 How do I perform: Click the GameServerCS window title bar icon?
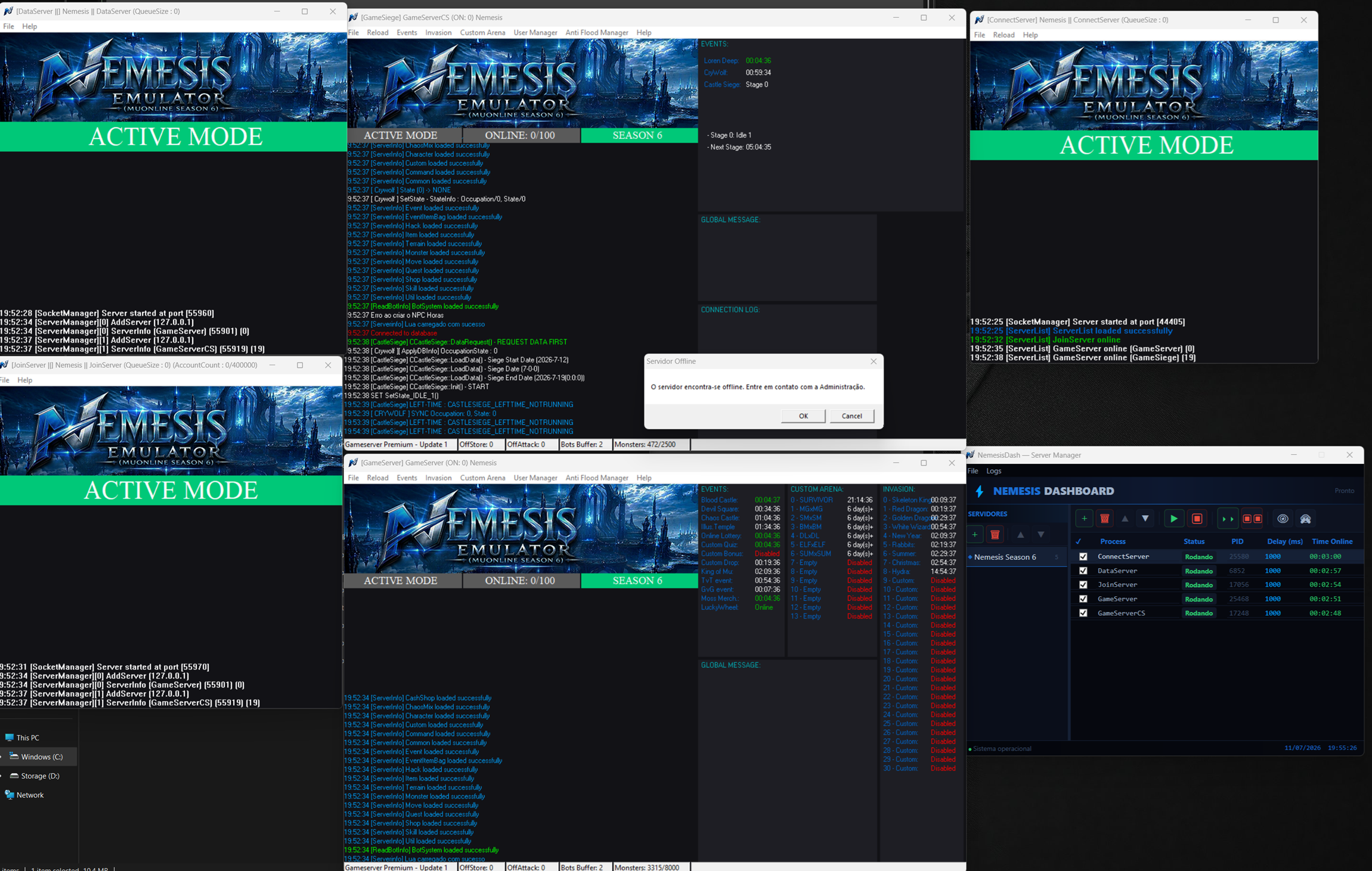click(x=354, y=17)
